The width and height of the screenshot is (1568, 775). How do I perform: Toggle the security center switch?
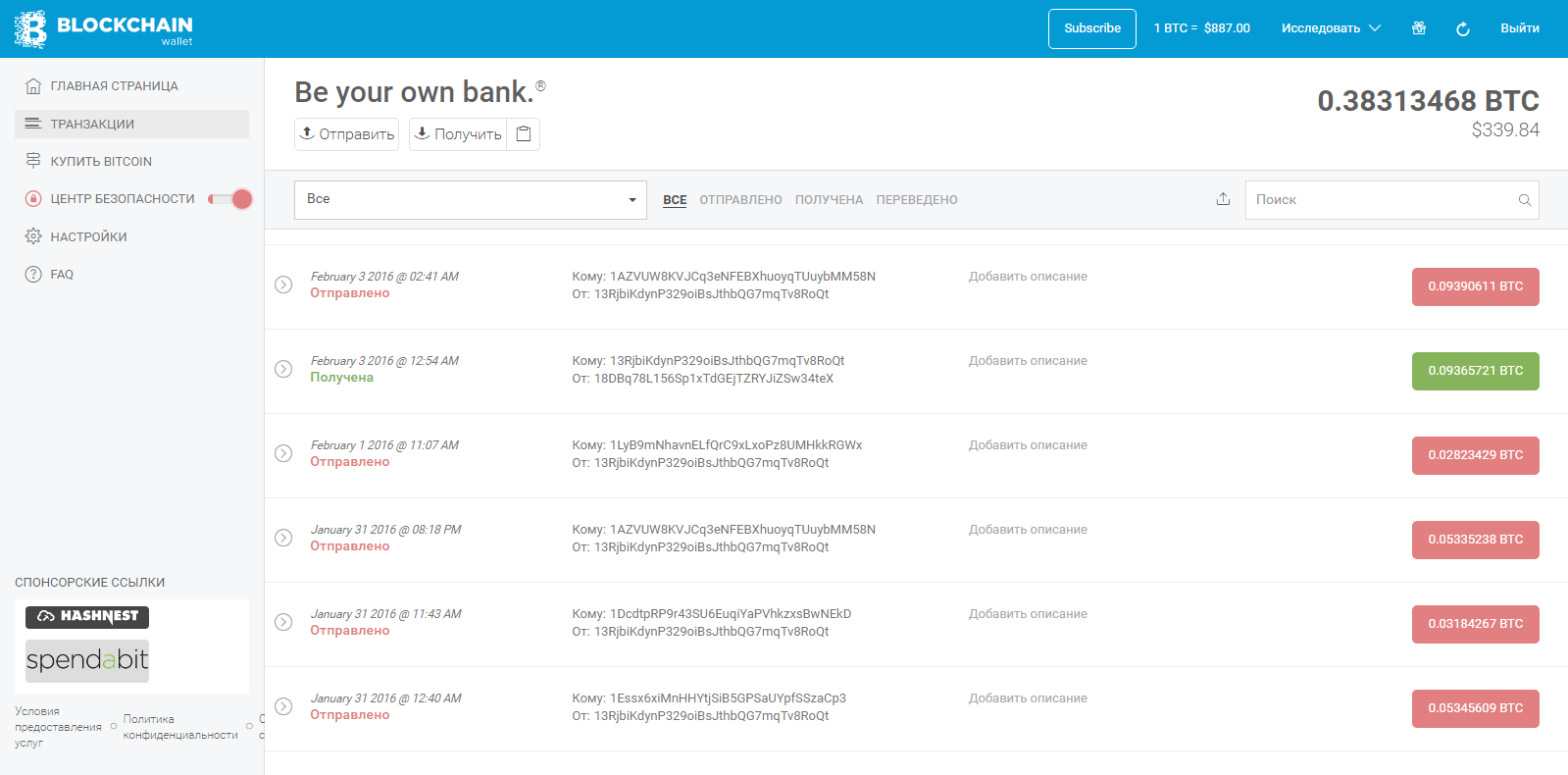[231, 199]
